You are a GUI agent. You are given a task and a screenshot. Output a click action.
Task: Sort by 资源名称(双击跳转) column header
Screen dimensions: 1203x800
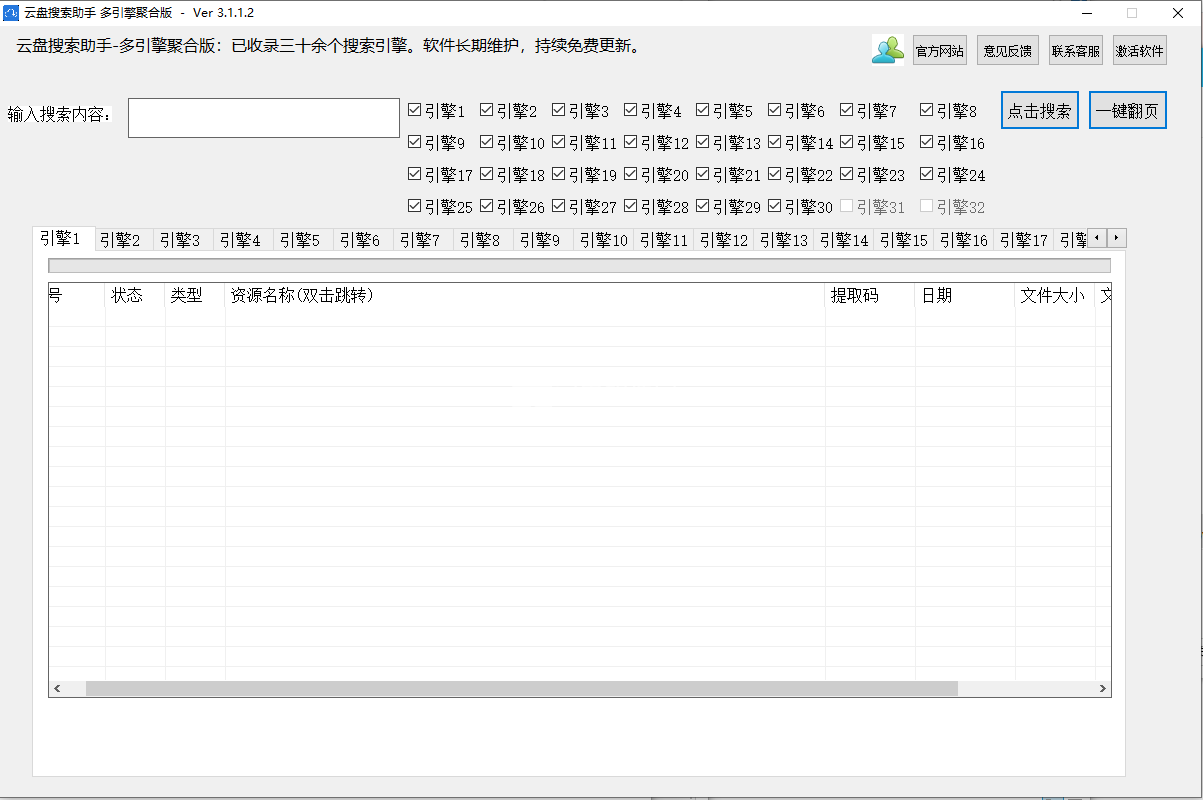526,296
